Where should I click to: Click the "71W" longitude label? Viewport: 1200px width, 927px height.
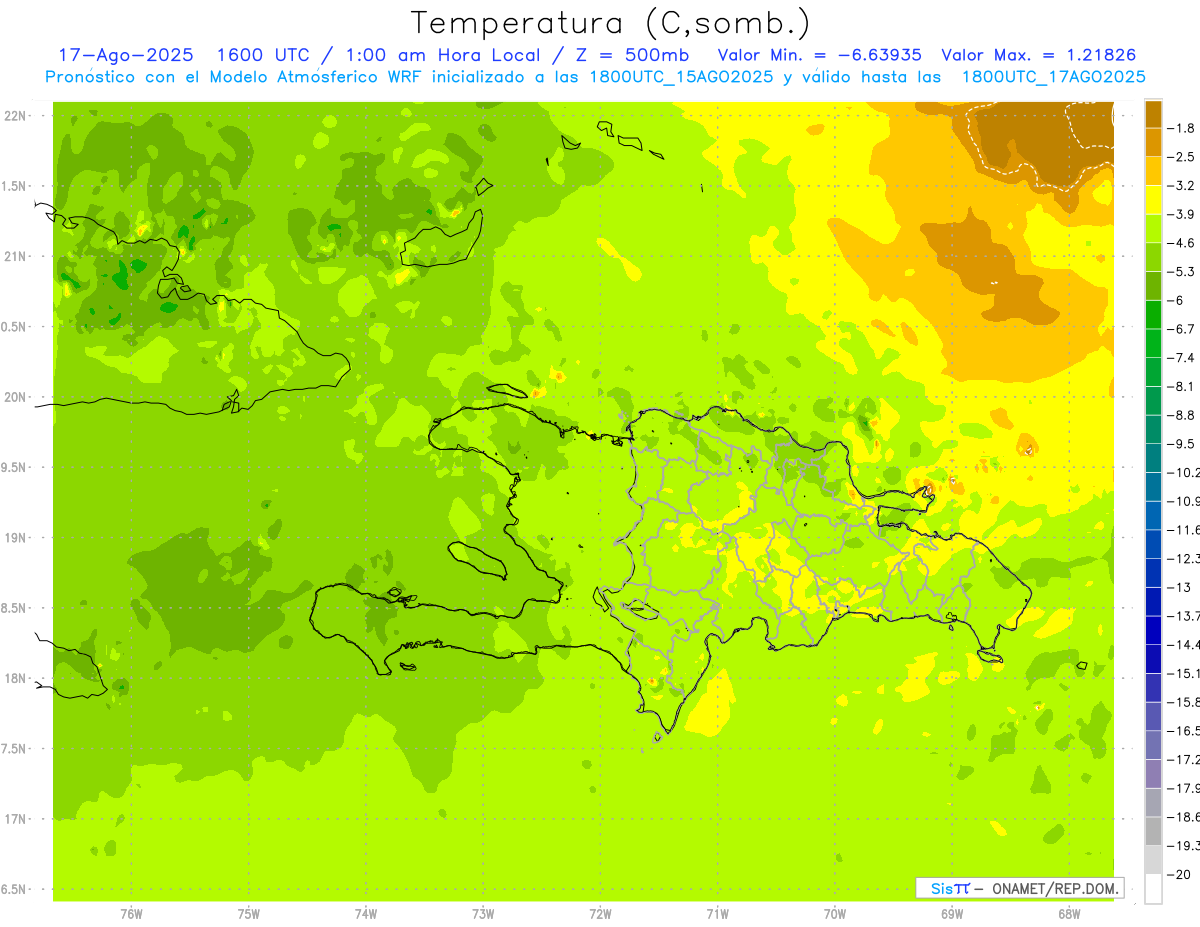717,914
